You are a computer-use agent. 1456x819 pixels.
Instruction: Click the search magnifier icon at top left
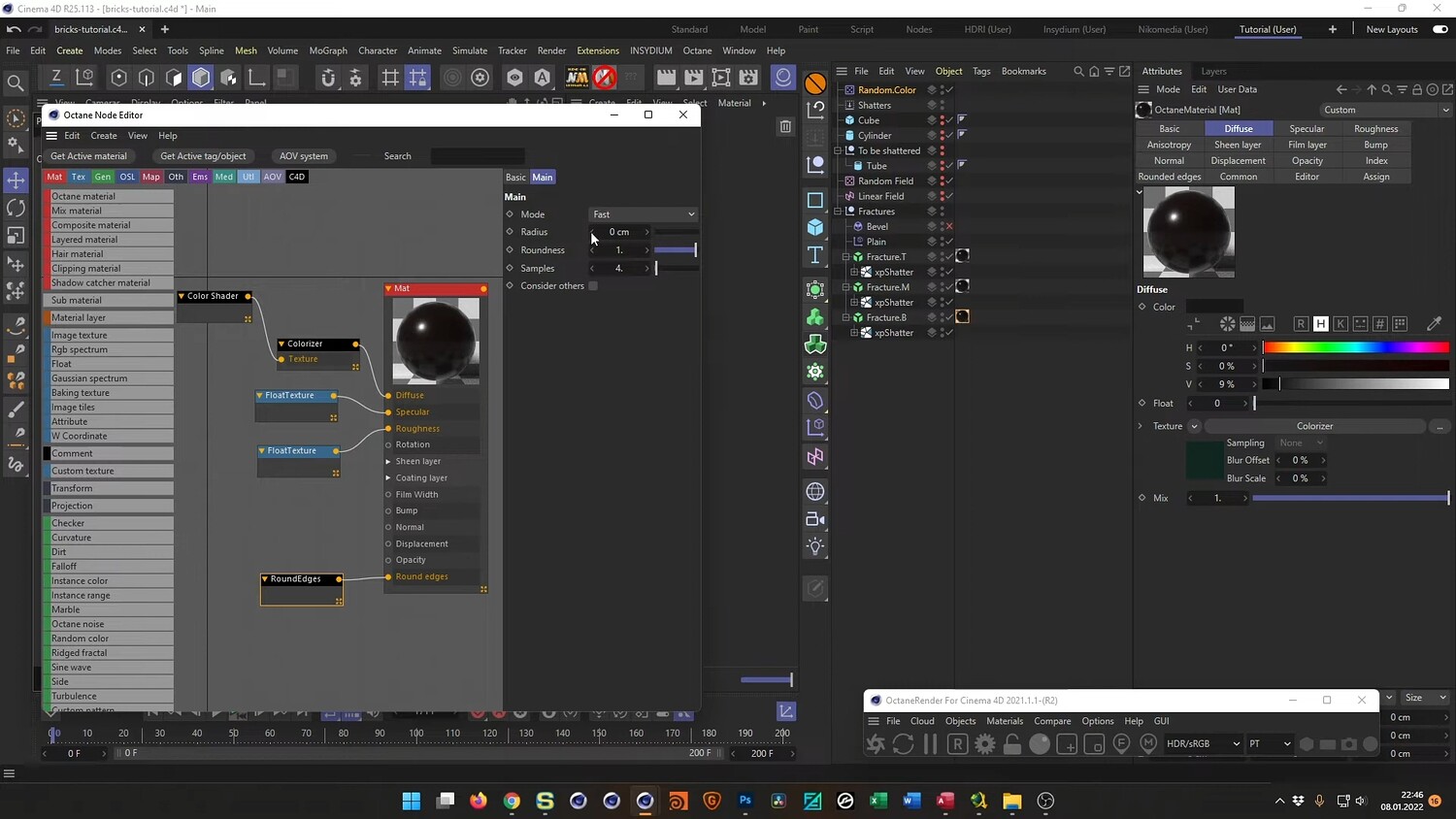pos(16,83)
